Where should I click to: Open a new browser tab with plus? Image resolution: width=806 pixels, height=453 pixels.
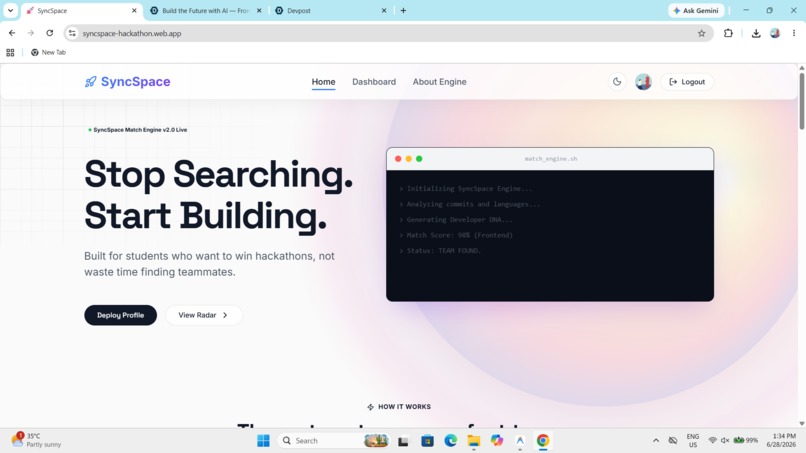(404, 11)
